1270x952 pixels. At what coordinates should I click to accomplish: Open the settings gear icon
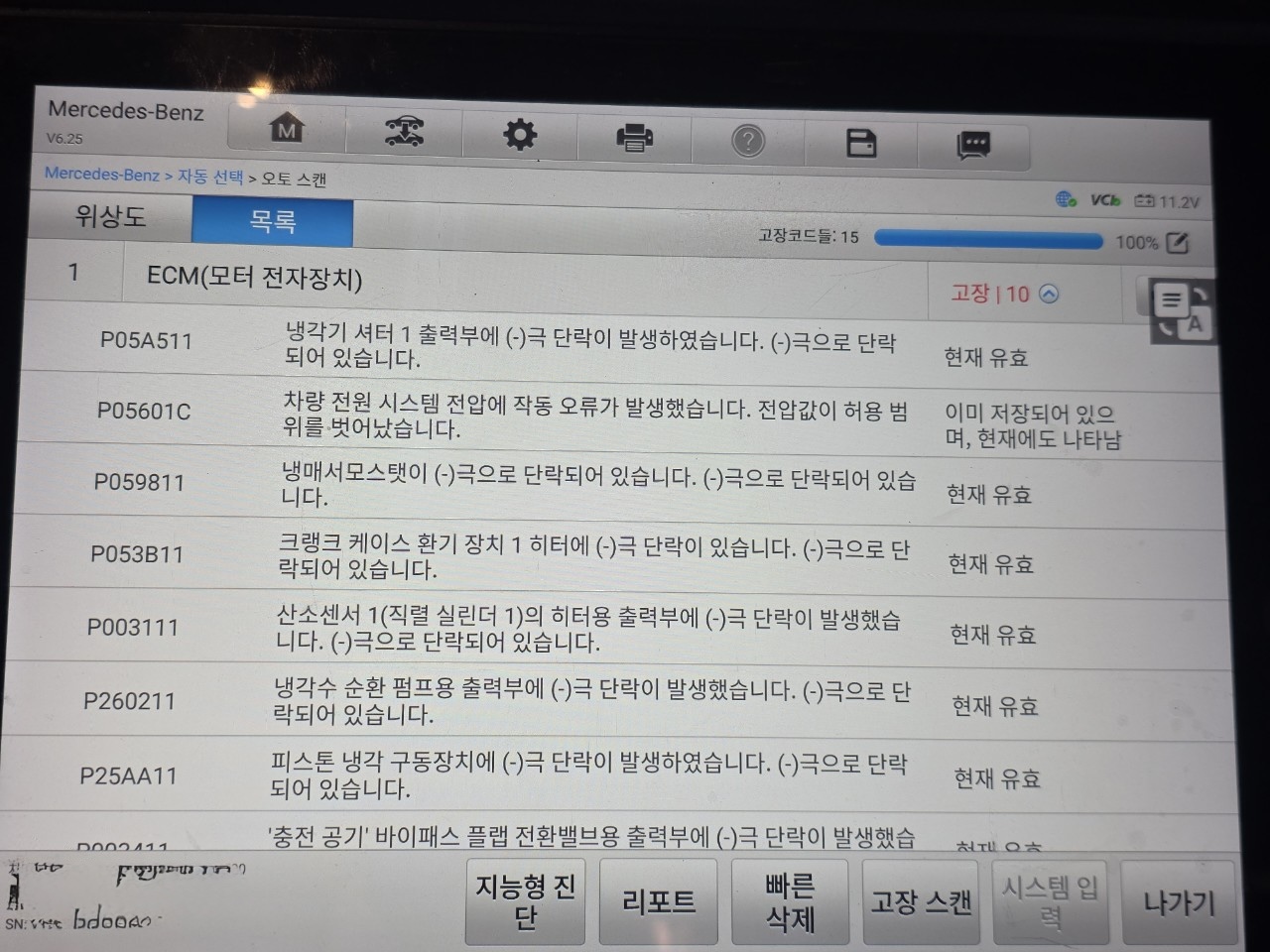click(519, 134)
